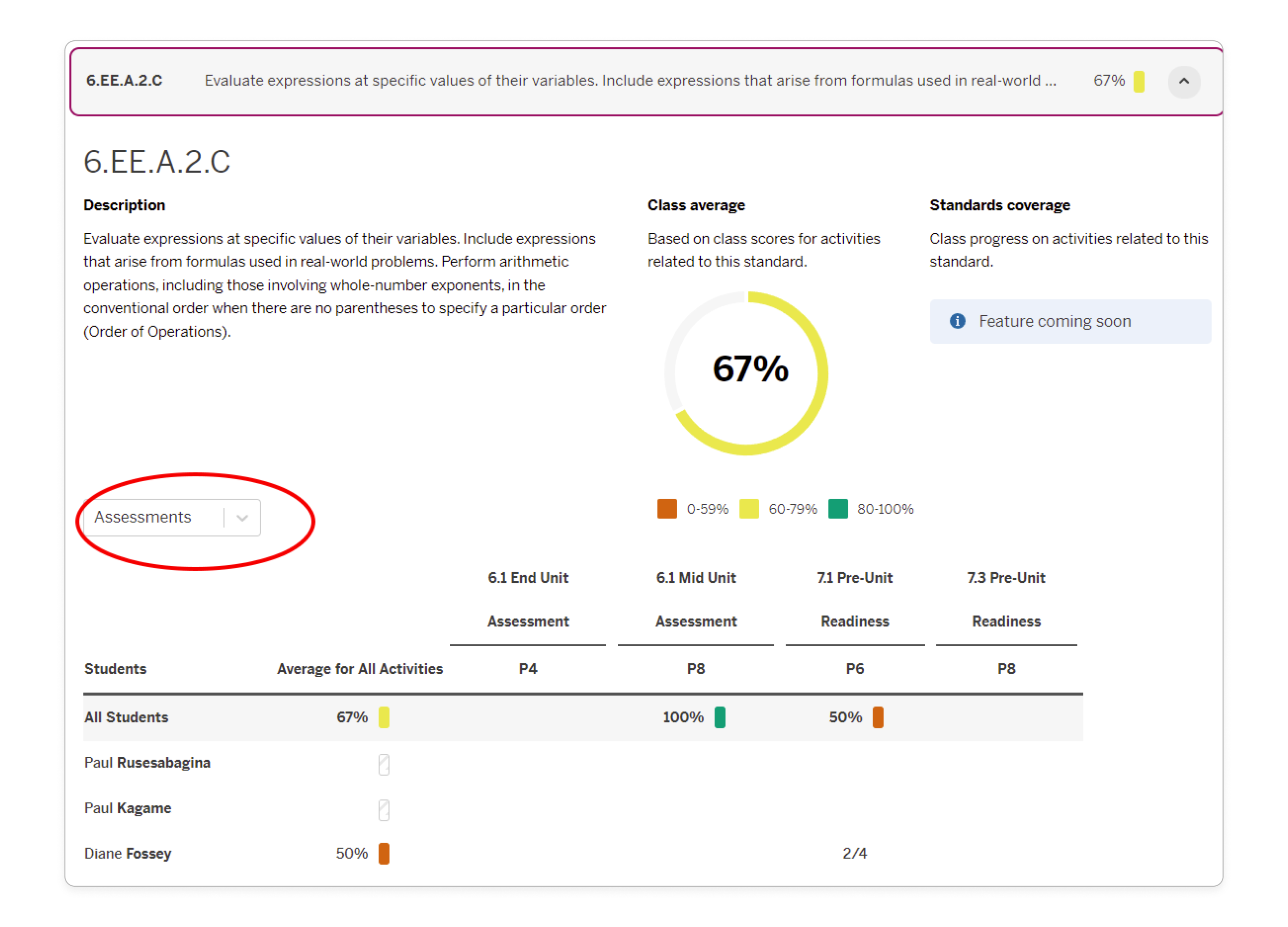Select the 6.1 Mid Unit Assessment column header
Viewport: 1288px width, 927px height.
[x=696, y=599]
